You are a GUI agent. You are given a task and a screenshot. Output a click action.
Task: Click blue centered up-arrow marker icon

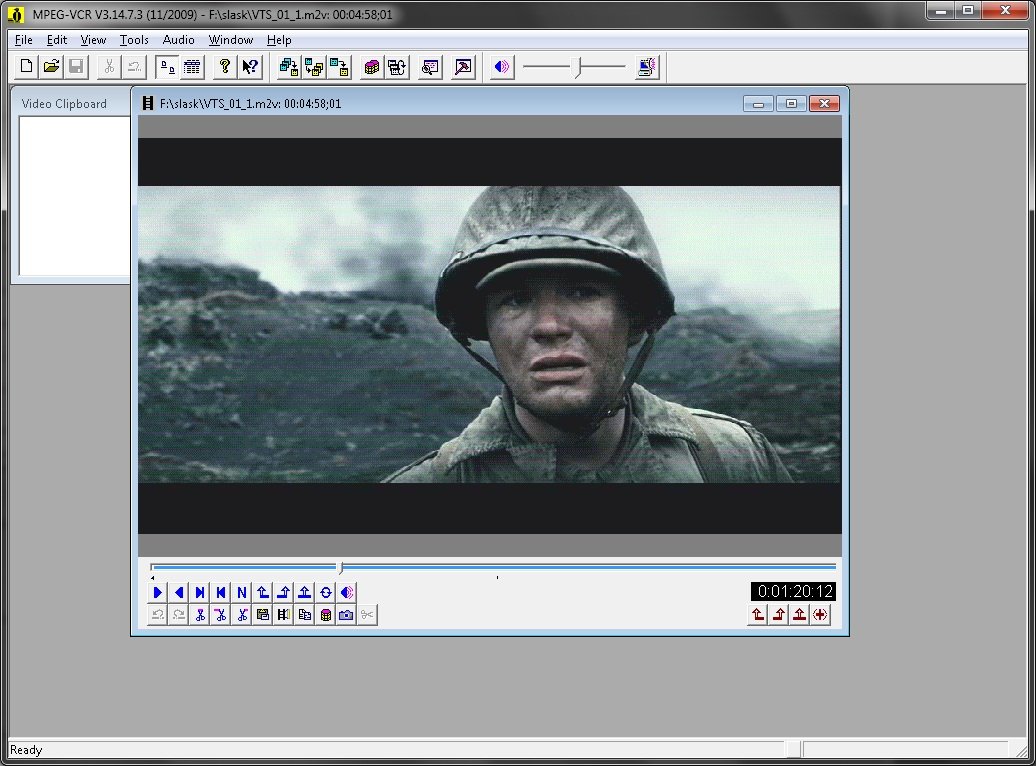[305, 592]
